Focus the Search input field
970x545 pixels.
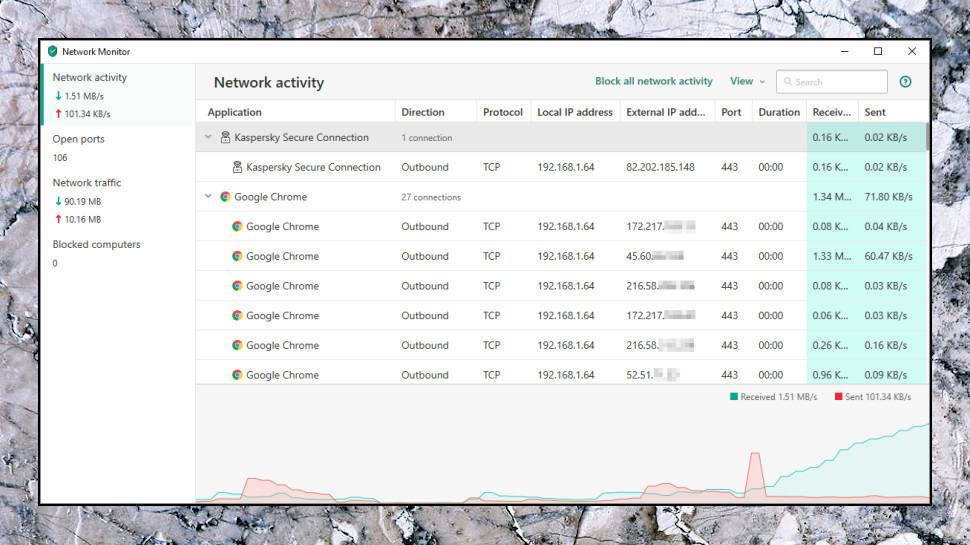pyautogui.click(x=831, y=82)
